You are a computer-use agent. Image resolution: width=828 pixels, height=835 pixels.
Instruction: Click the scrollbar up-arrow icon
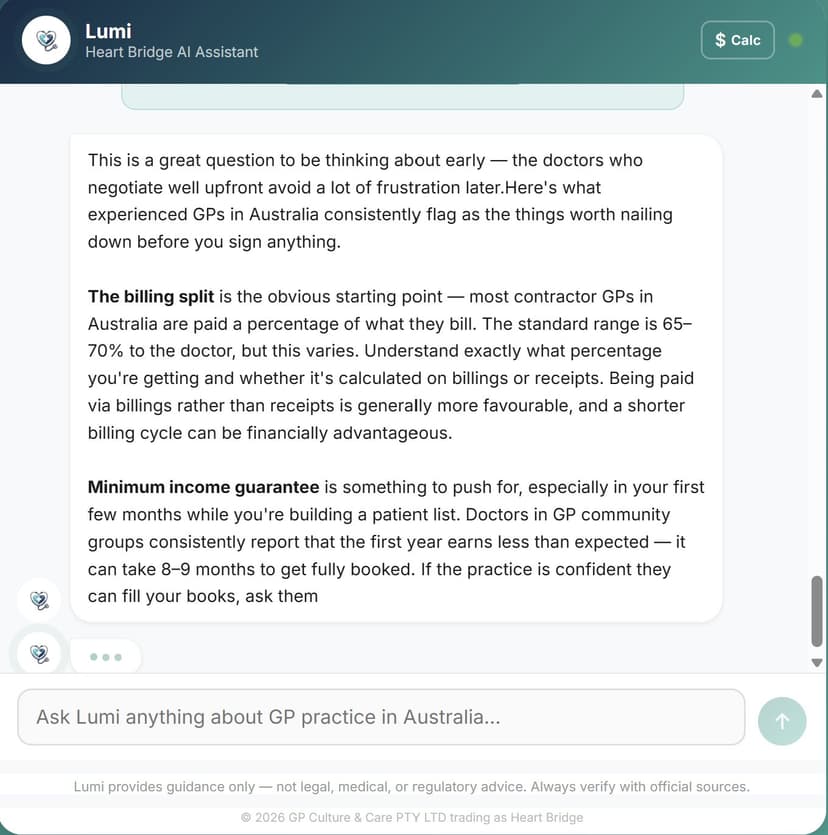point(816,95)
